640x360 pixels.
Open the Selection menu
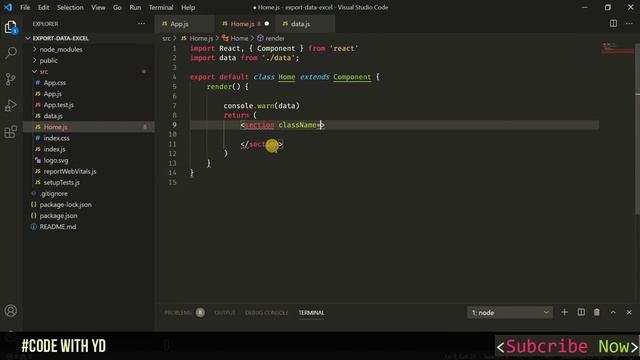[x=70, y=7]
